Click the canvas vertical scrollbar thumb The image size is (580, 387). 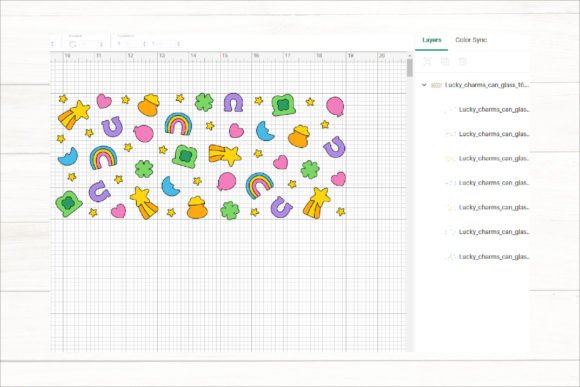coord(409,68)
